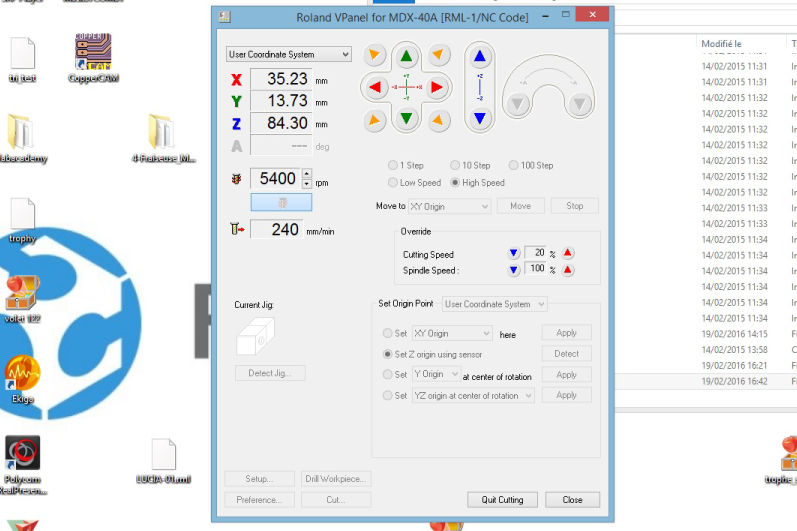Image resolution: width=797 pixels, height=531 pixels.
Task: Move diagonally with lower-right orange arrow
Action: pyautogui.click(x=438, y=120)
